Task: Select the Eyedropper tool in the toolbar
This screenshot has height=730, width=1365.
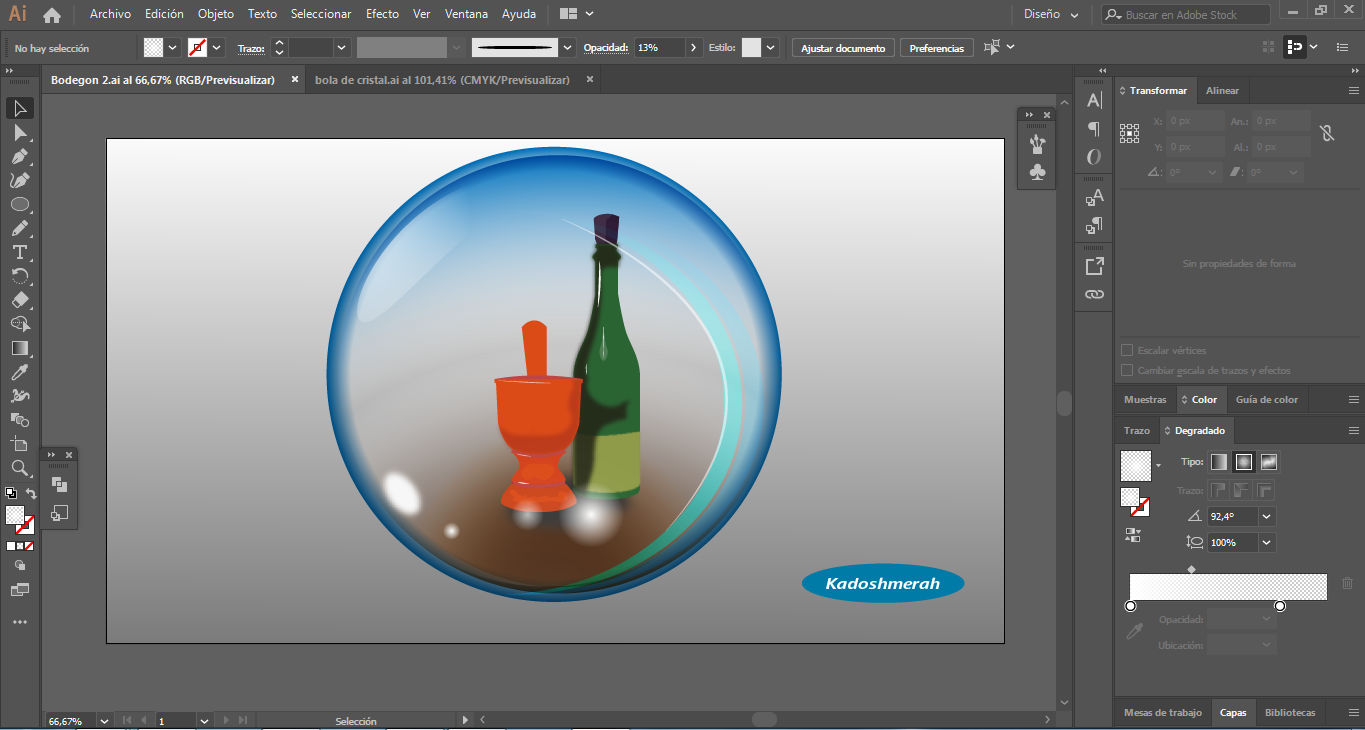Action: coord(19,372)
